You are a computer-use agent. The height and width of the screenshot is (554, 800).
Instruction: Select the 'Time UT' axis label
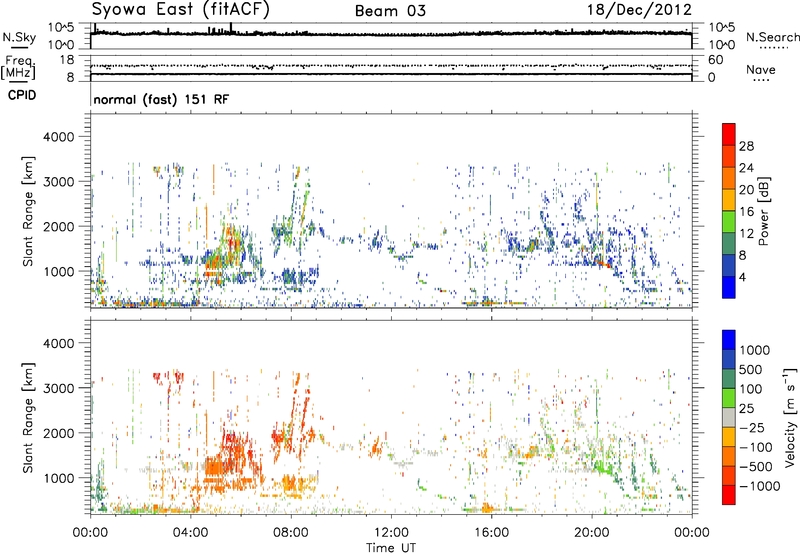click(x=391, y=548)
